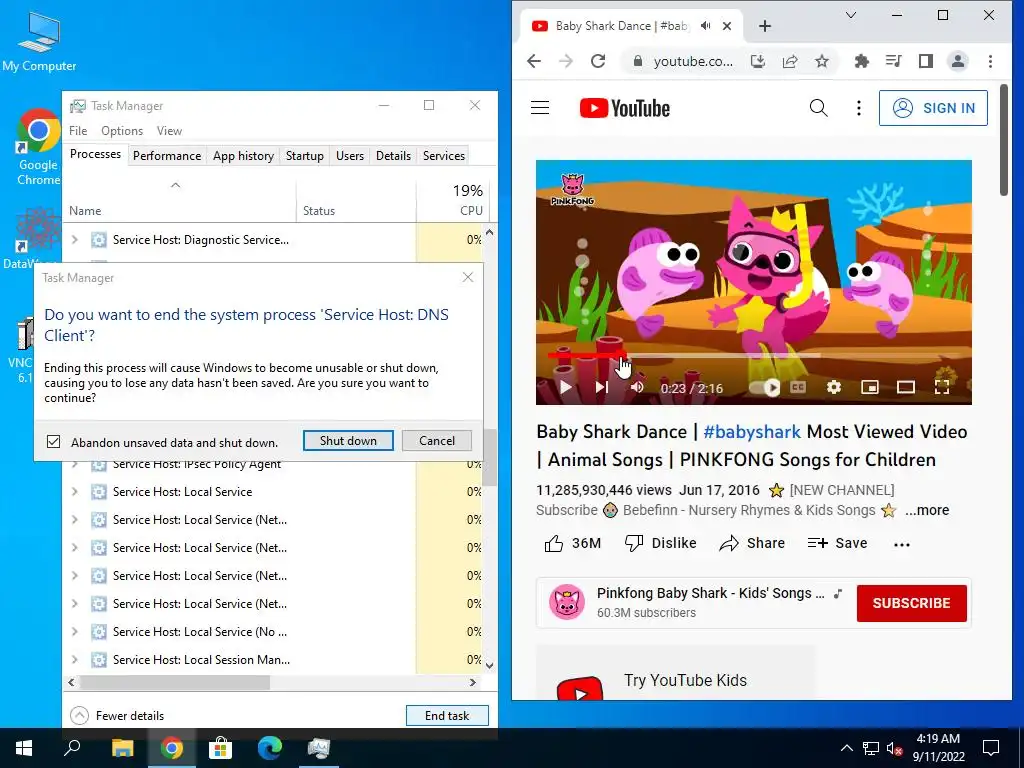1024x768 pixels.
Task: Switch to the Performance tab
Action: 167,155
